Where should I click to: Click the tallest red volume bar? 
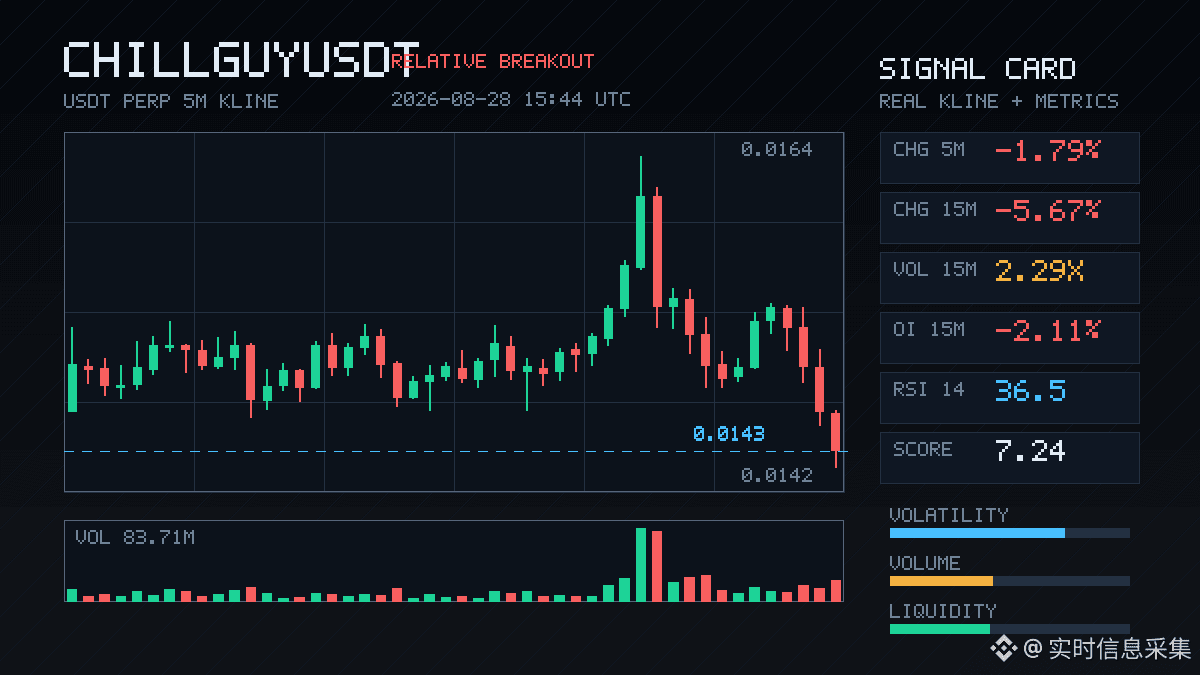(x=657, y=567)
